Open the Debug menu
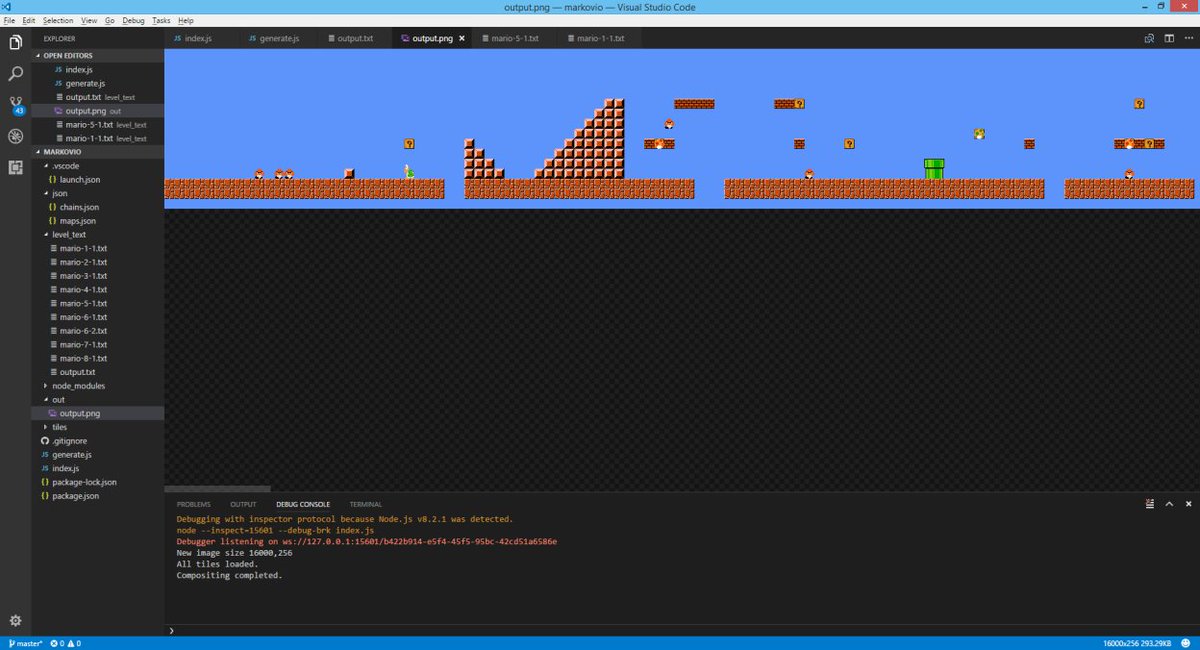Viewport: 1200px width, 650px height. (x=133, y=20)
